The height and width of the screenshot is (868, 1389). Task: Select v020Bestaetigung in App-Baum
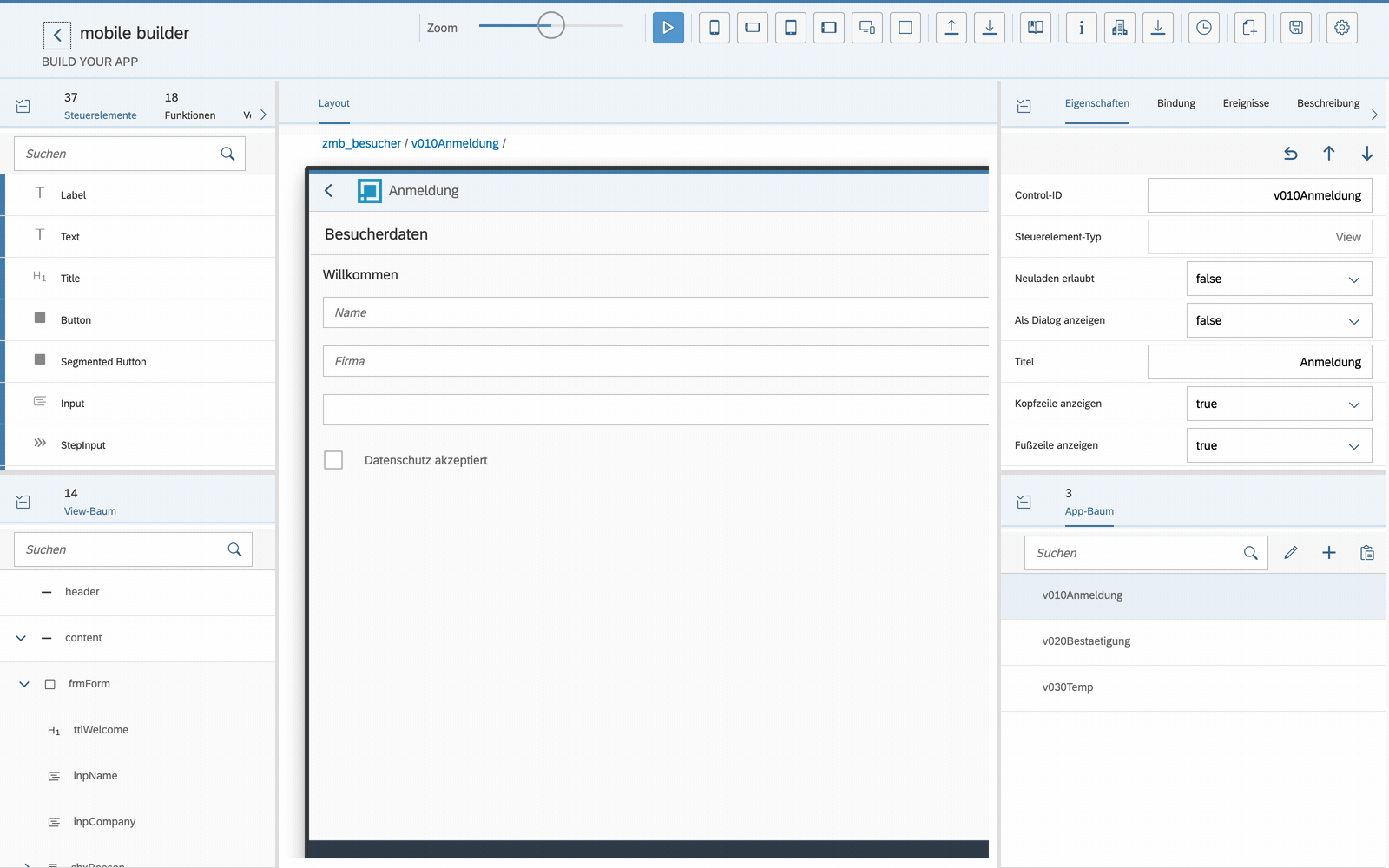[1194, 641]
